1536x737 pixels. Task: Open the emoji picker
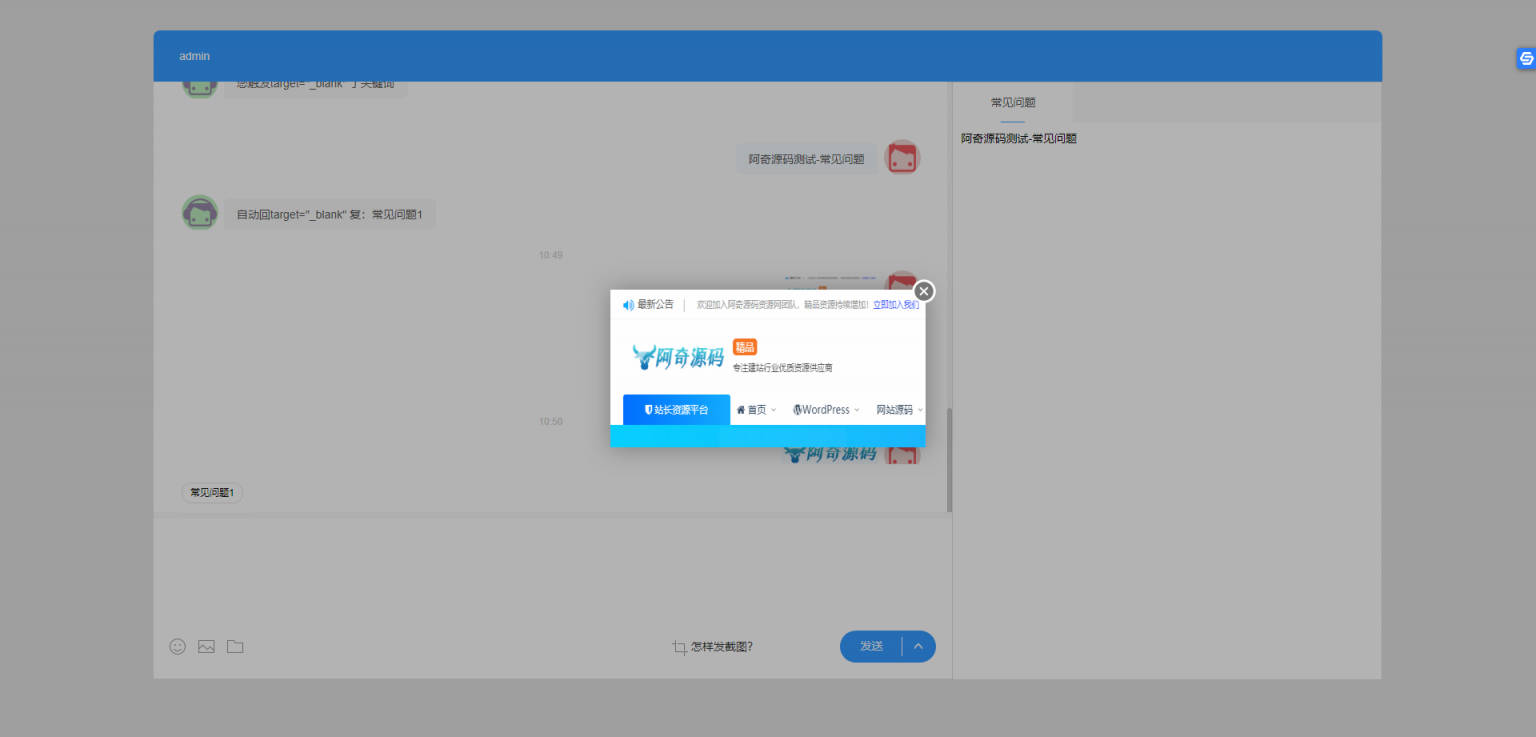point(178,647)
